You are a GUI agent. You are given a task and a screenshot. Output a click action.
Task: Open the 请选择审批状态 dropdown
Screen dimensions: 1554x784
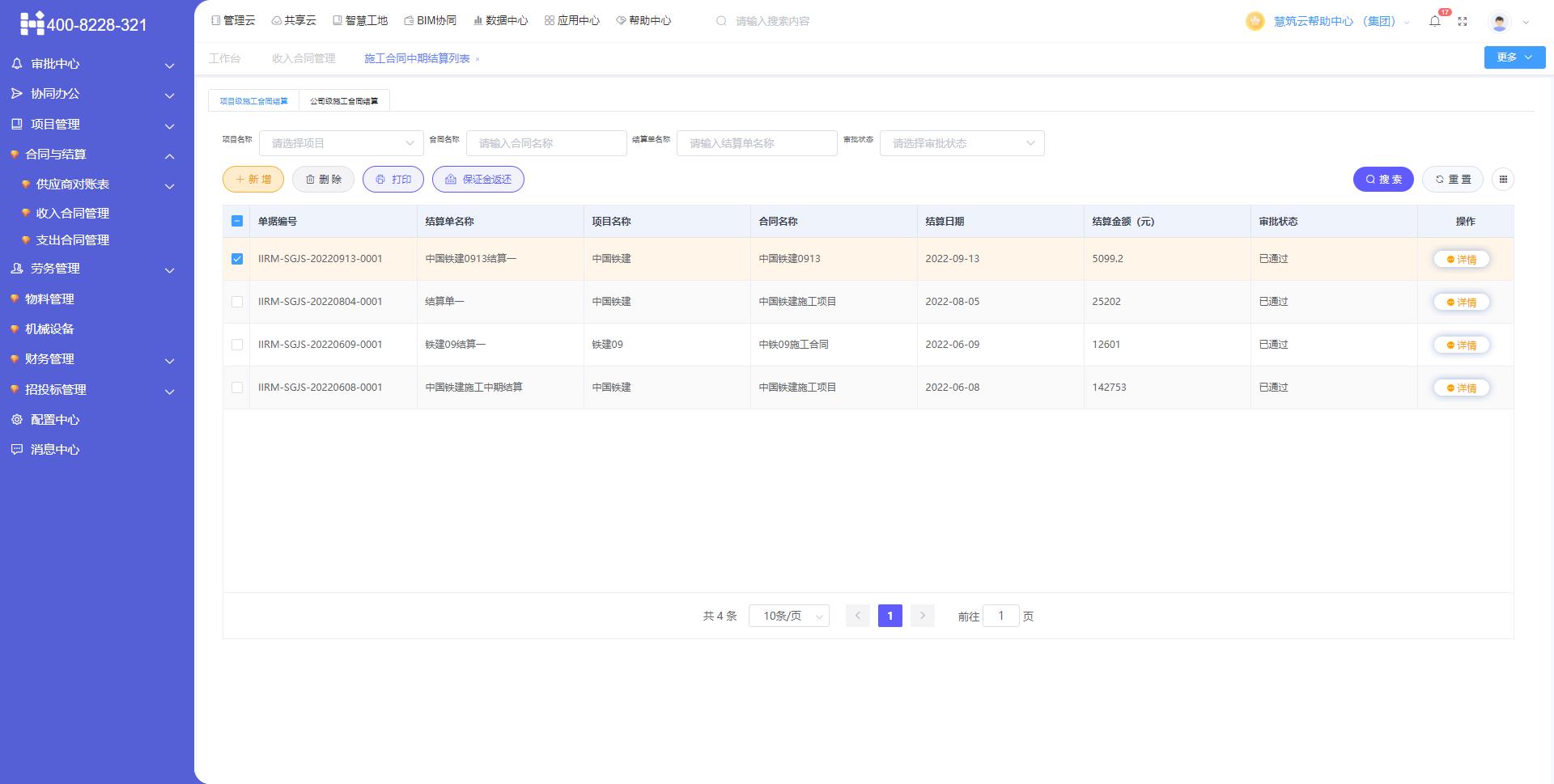click(962, 143)
